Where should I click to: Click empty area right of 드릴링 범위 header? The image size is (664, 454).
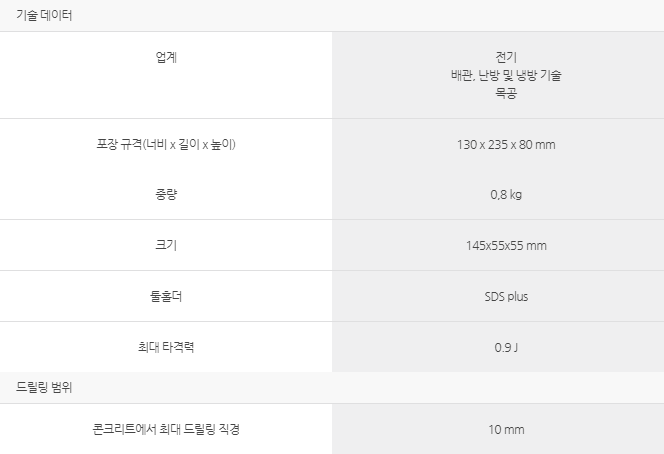(x=498, y=388)
